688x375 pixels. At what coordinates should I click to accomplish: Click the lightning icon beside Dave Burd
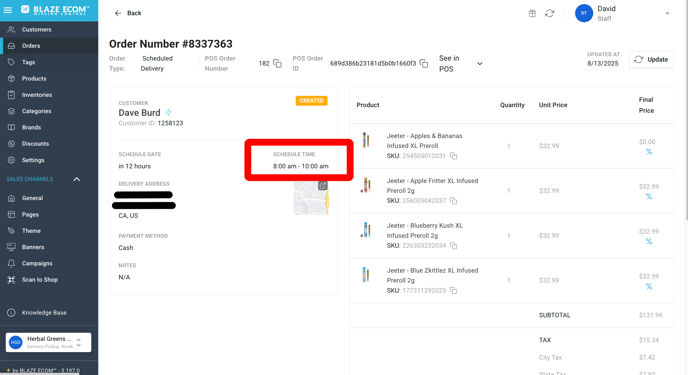tap(168, 112)
